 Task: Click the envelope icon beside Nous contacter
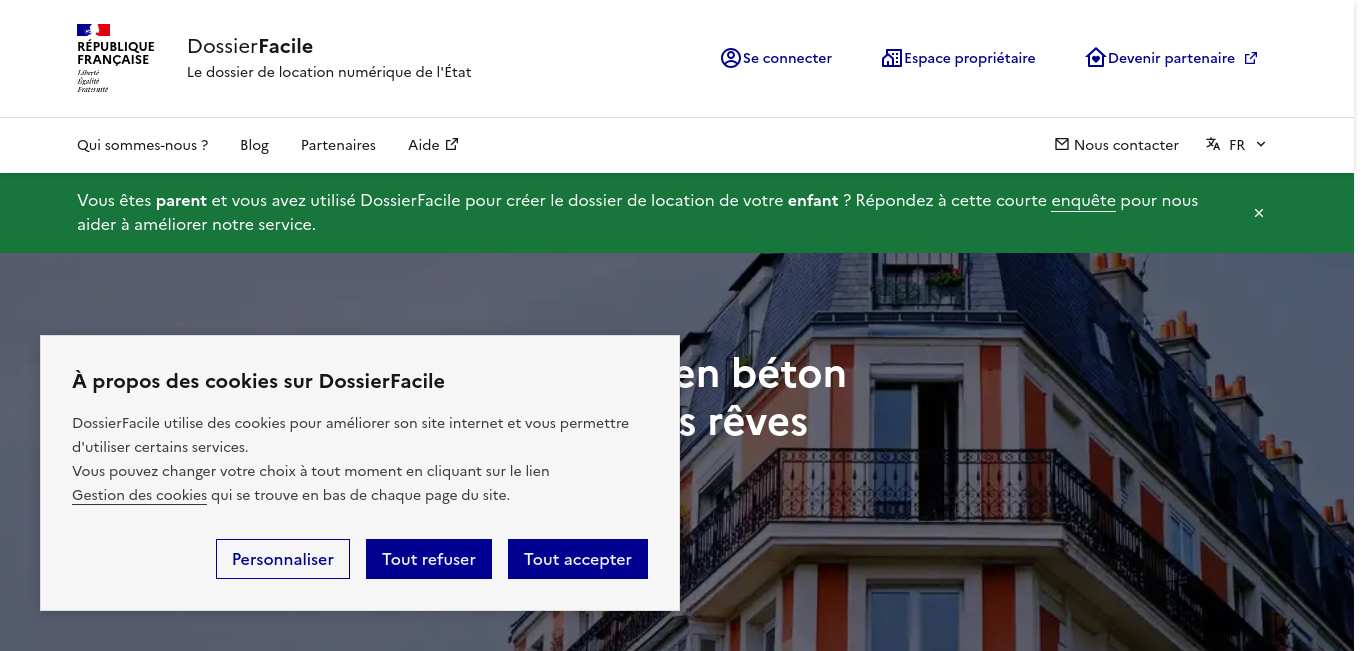[x=1062, y=144]
